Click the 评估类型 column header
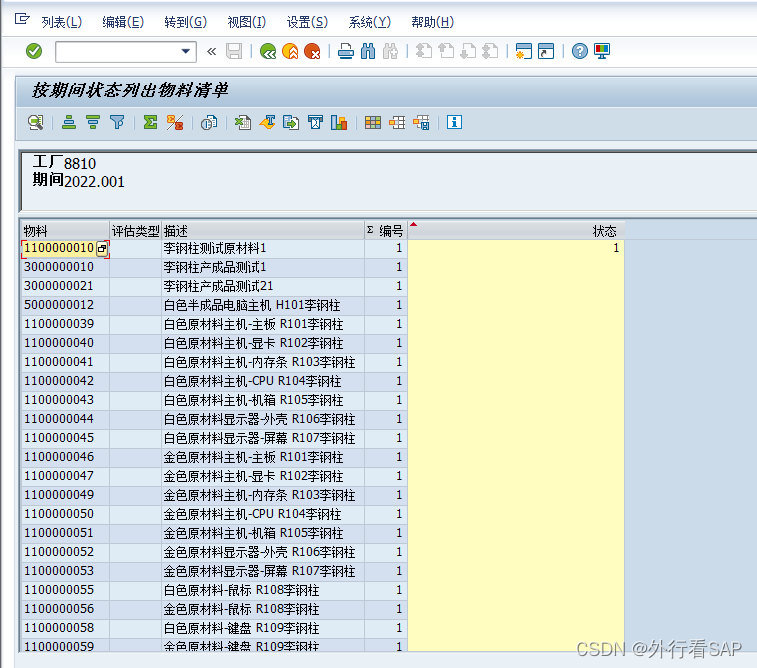This screenshot has width=757, height=668. click(136, 231)
